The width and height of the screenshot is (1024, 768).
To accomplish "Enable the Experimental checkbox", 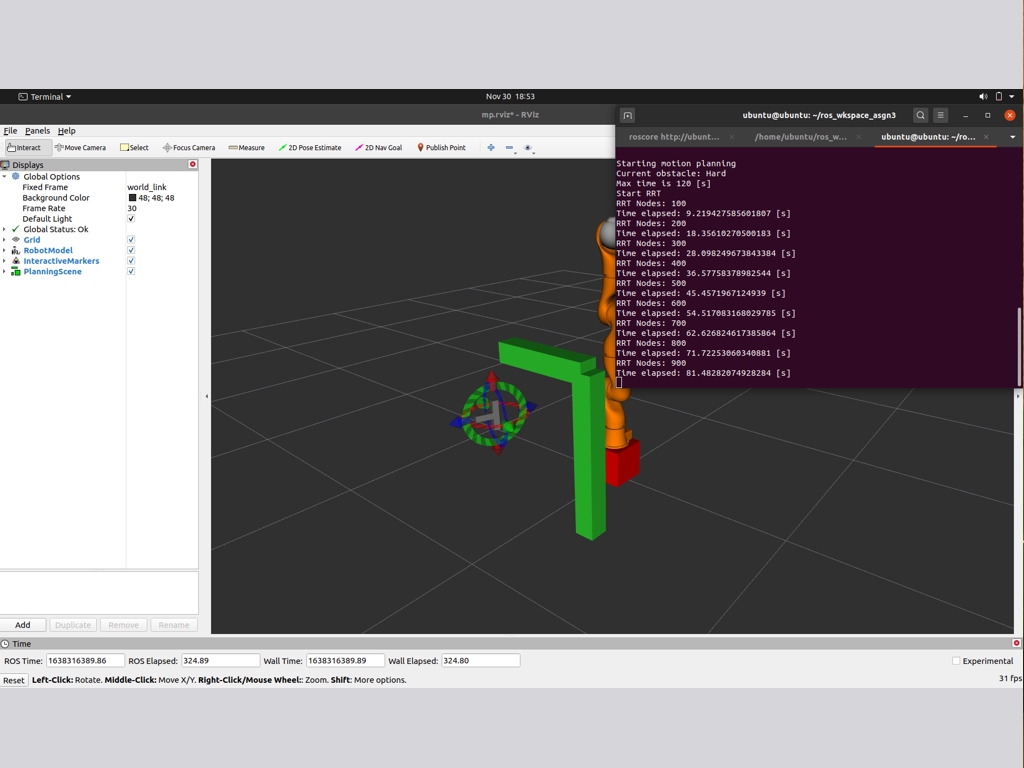I will click(x=956, y=661).
